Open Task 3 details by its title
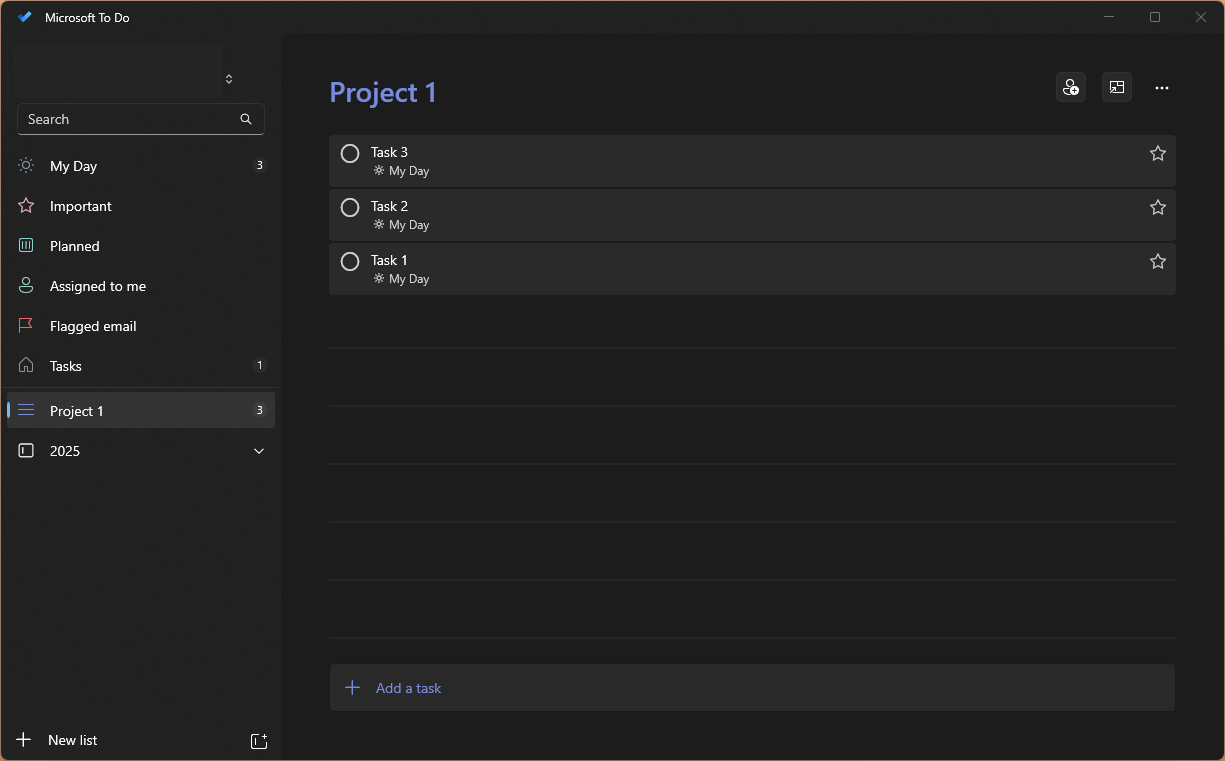The width and height of the screenshot is (1225, 761). [389, 152]
